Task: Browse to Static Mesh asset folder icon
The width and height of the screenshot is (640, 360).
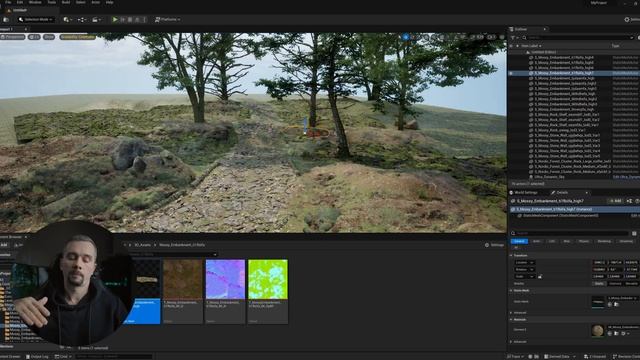Action: 616,304
